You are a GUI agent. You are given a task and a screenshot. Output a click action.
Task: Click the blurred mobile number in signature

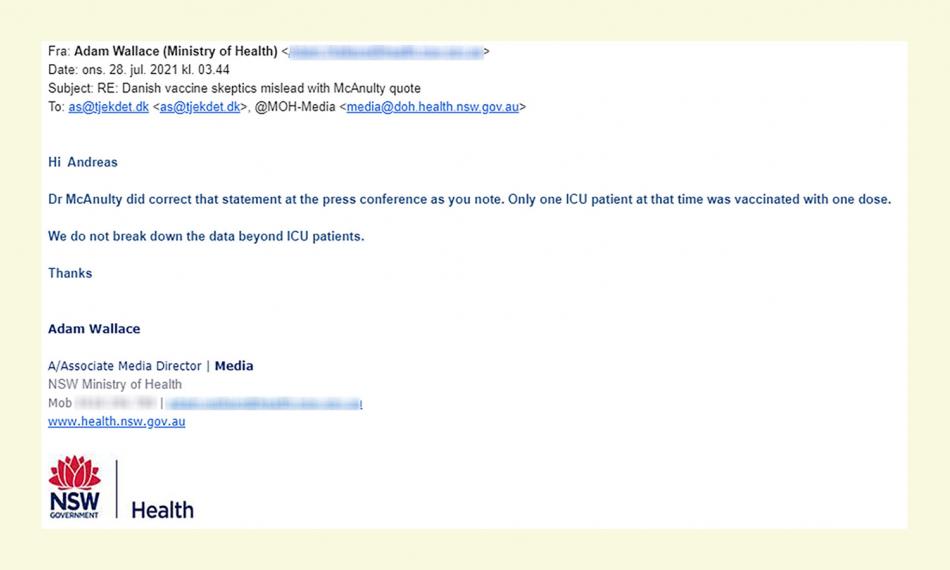point(115,403)
